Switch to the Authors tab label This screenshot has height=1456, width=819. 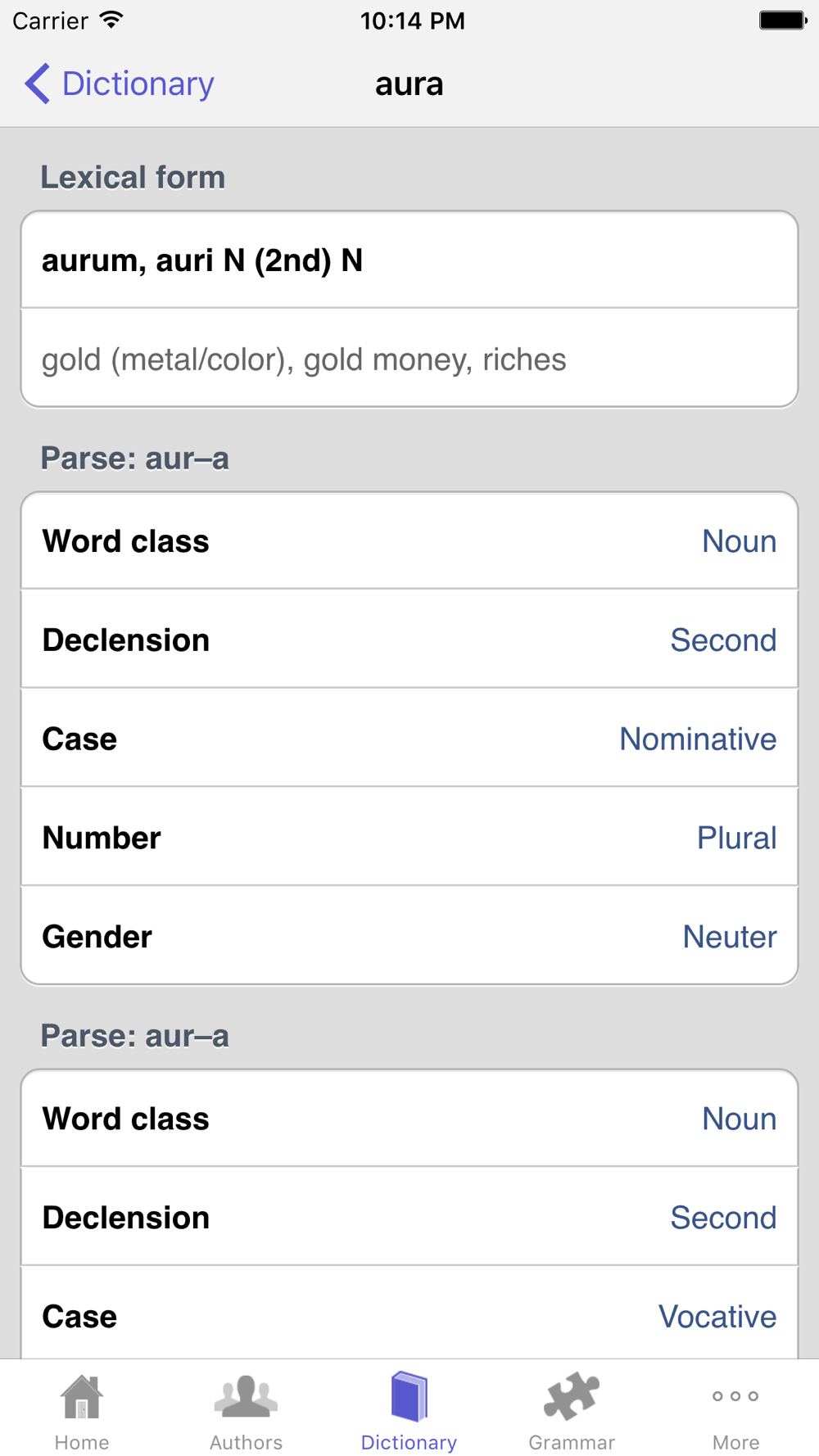click(x=246, y=1442)
